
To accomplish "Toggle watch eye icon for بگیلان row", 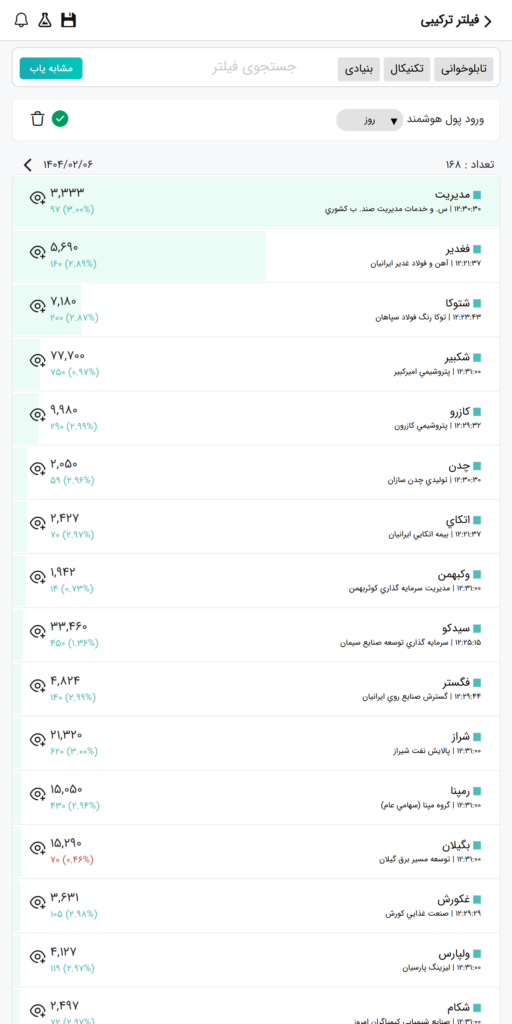I will point(38,848).
